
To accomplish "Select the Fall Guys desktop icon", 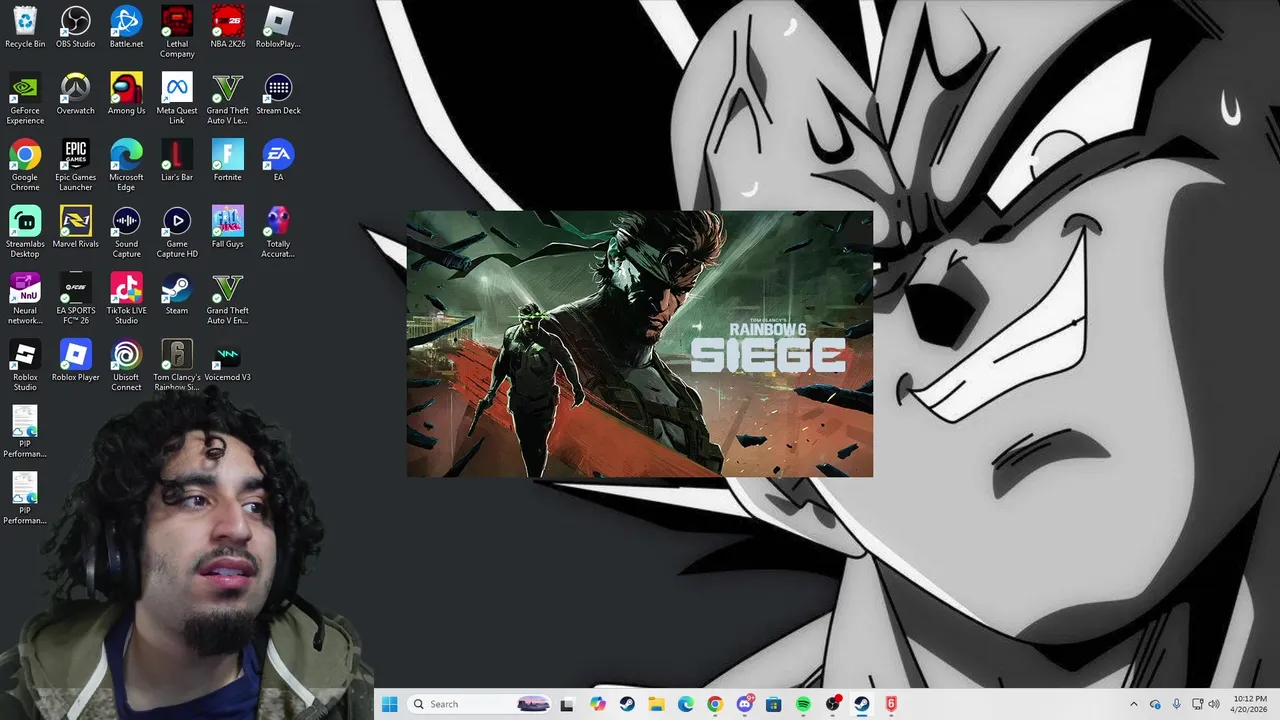I will (x=227, y=227).
